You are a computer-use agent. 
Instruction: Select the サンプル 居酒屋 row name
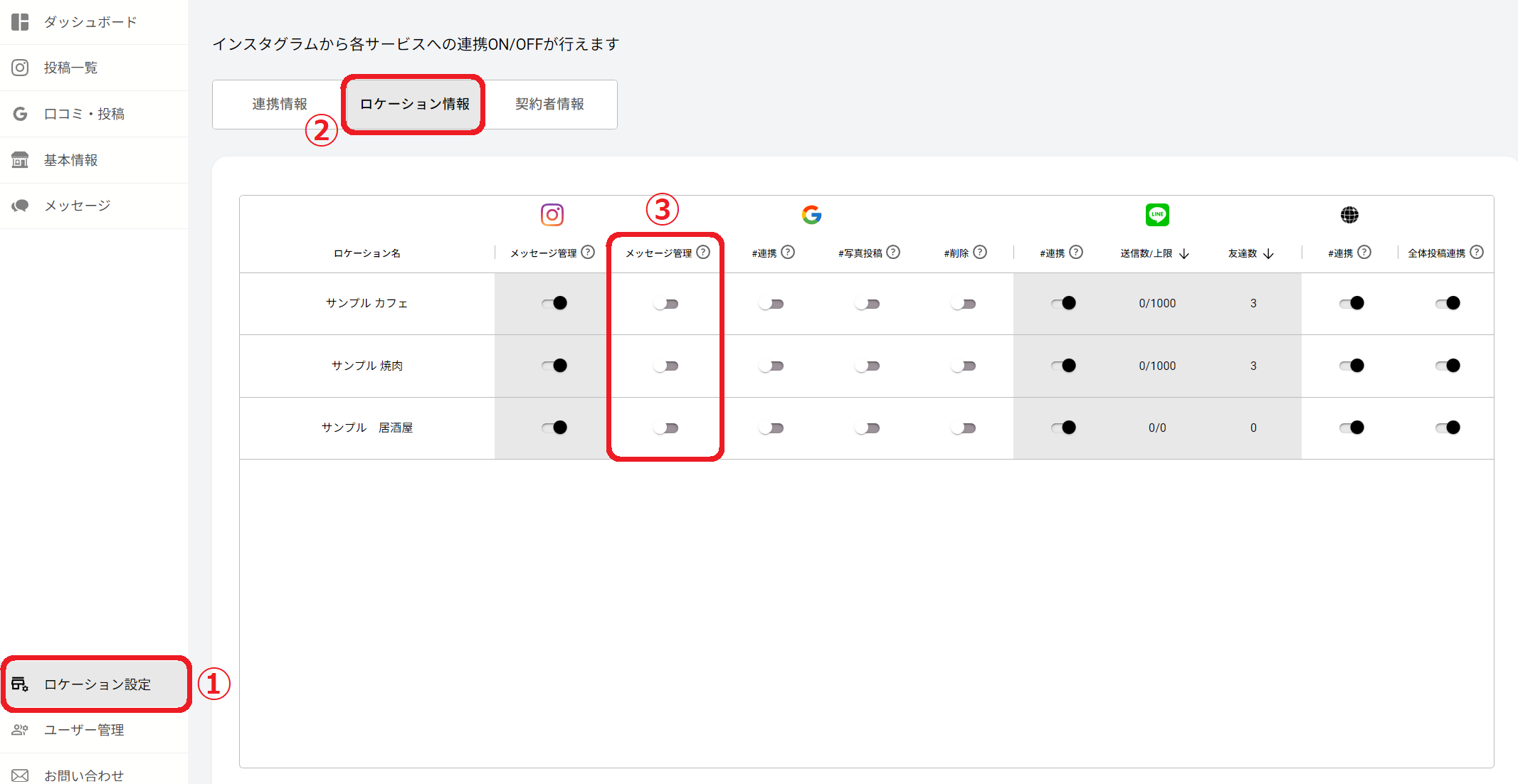pyautogui.click(x=367, y=428)
